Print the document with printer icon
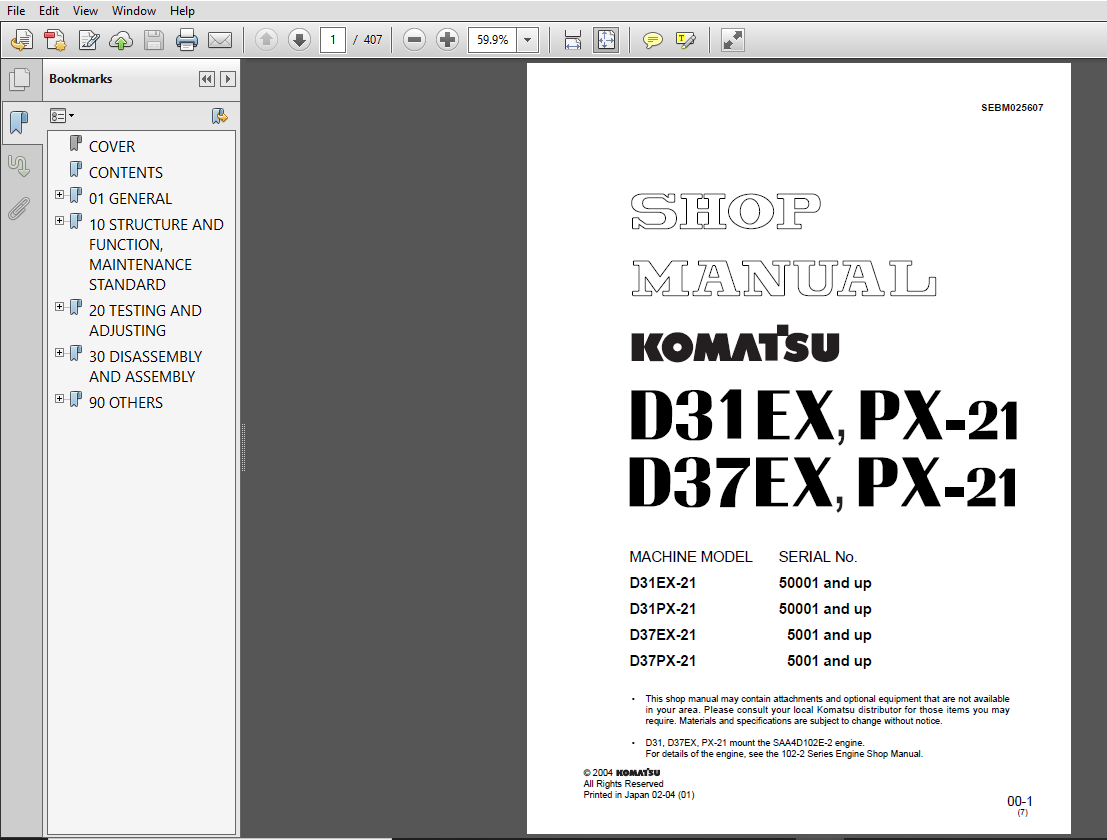 [x=186, y=40]
